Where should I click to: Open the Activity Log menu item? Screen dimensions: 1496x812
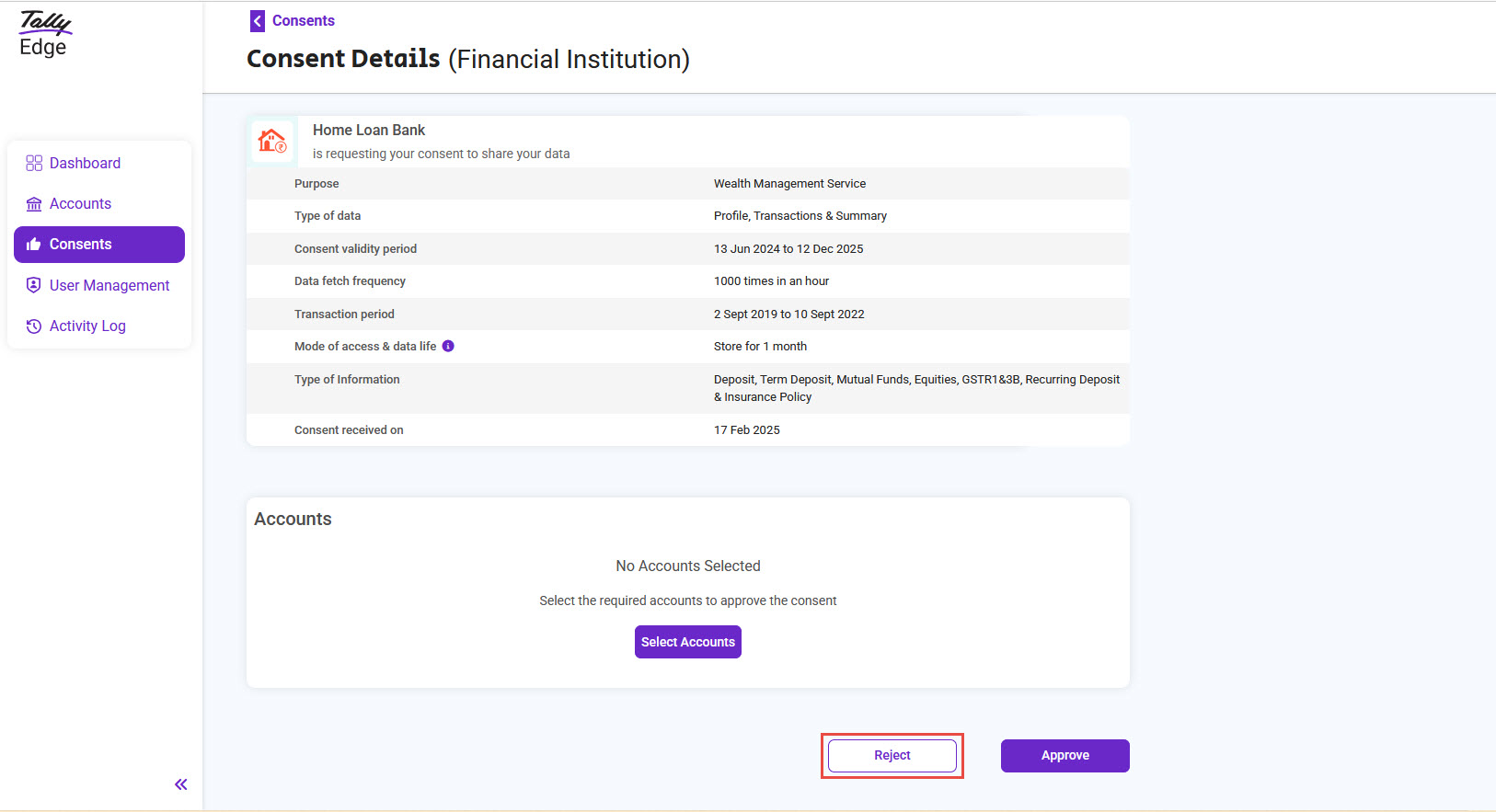(87, 326)
